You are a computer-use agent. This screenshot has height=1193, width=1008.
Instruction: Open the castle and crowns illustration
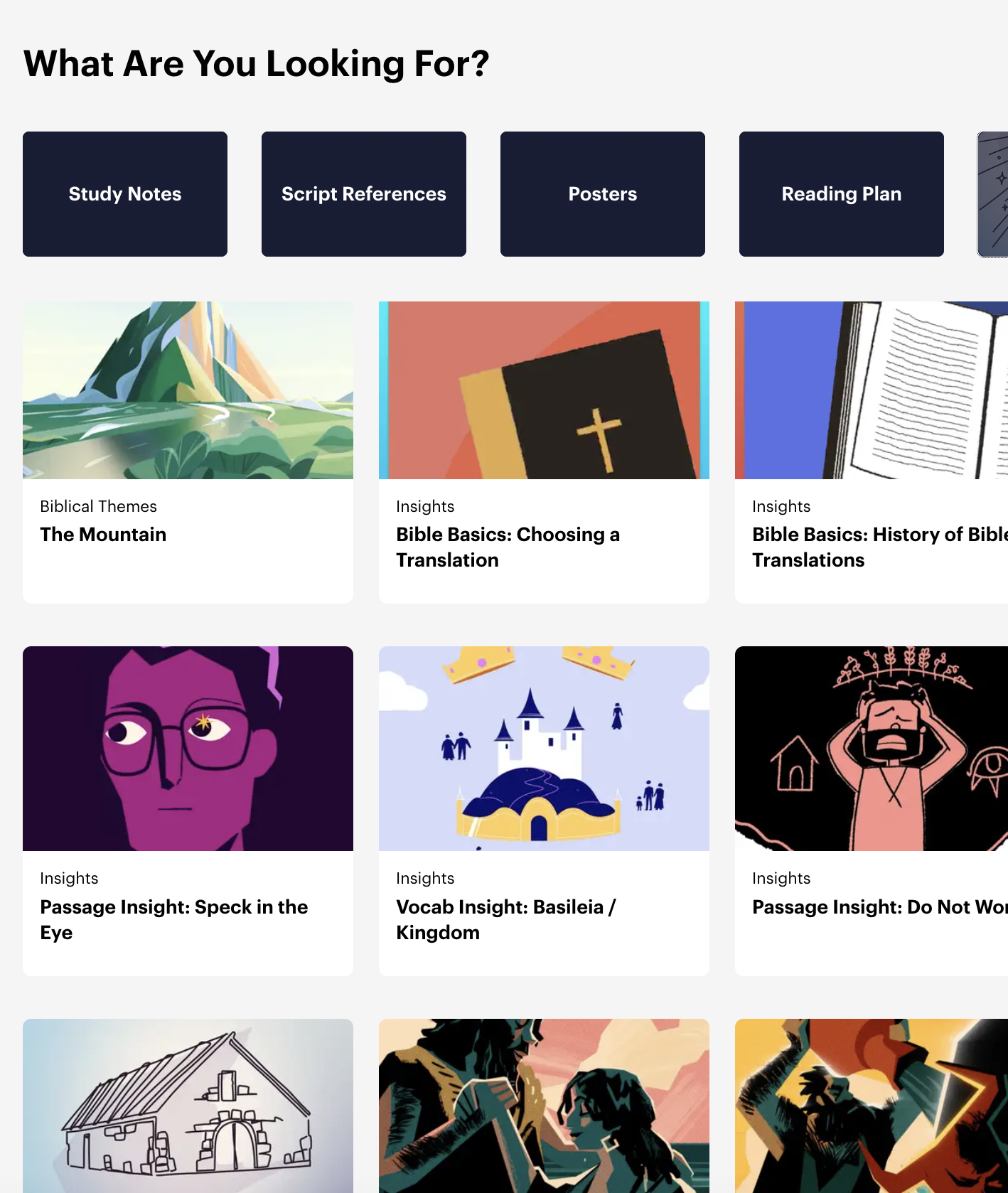pyautogui.click(x=544, y=749)
